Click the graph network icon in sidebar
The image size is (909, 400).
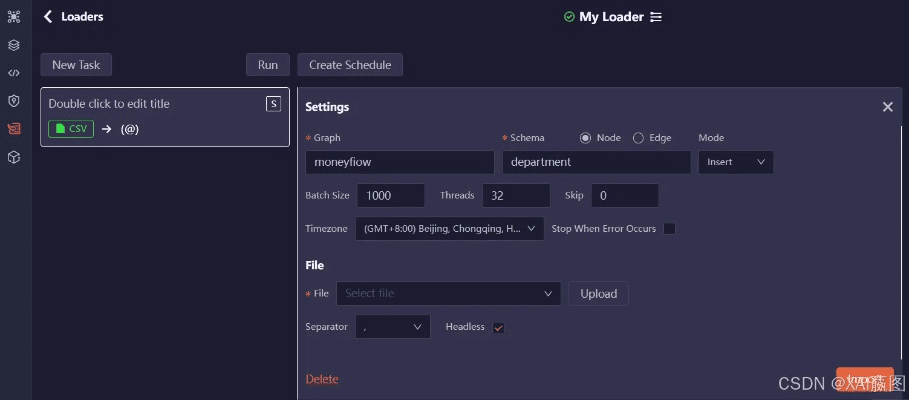(14, 17)
